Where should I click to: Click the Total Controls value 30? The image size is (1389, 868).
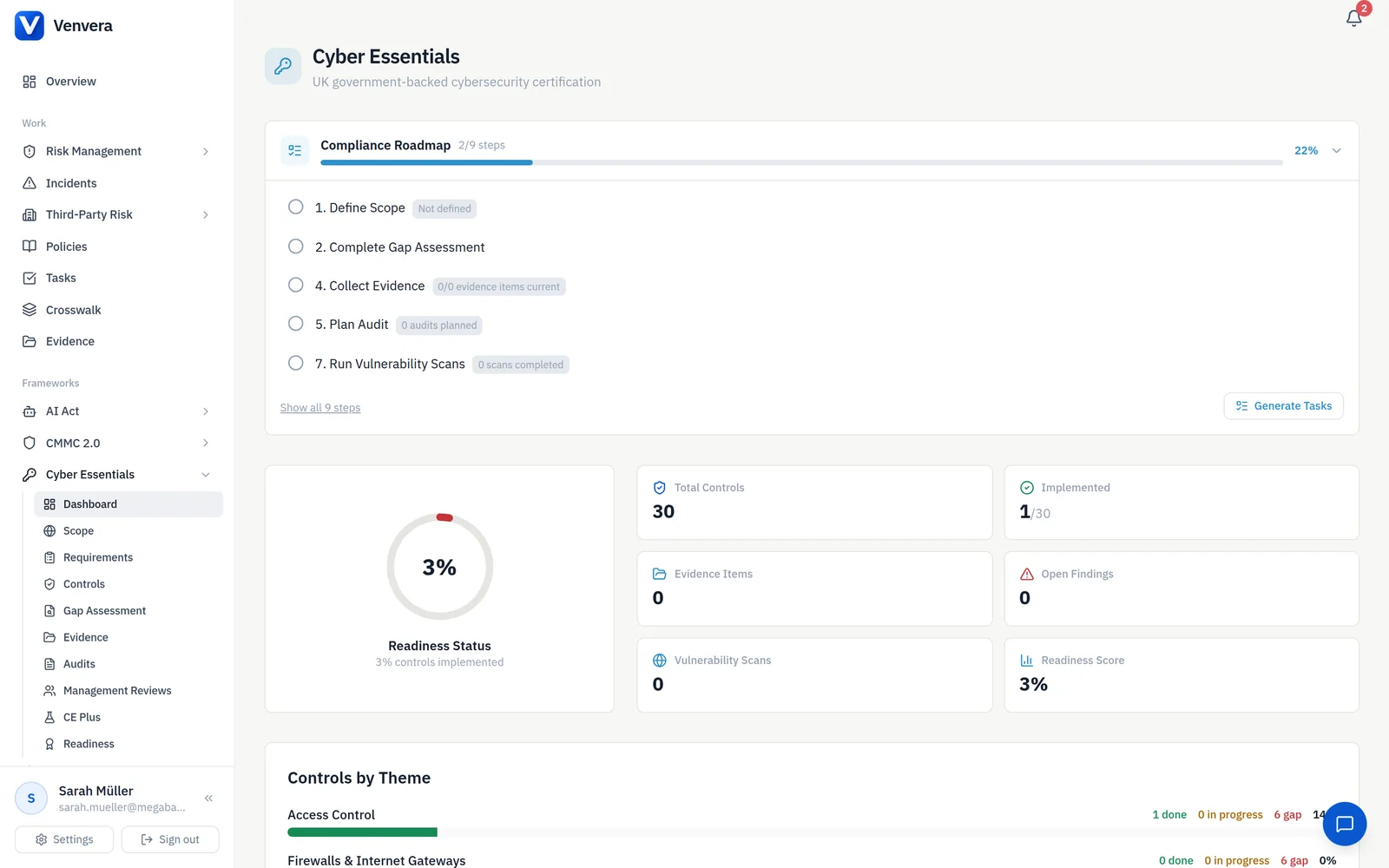[x=663, y=512]
